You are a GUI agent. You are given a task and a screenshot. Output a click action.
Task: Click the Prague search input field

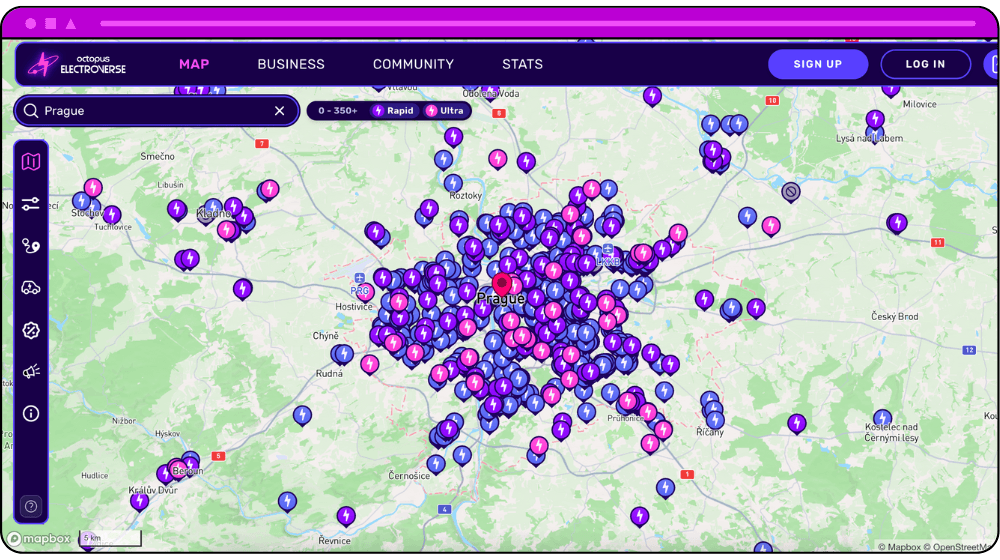point(157,111)
